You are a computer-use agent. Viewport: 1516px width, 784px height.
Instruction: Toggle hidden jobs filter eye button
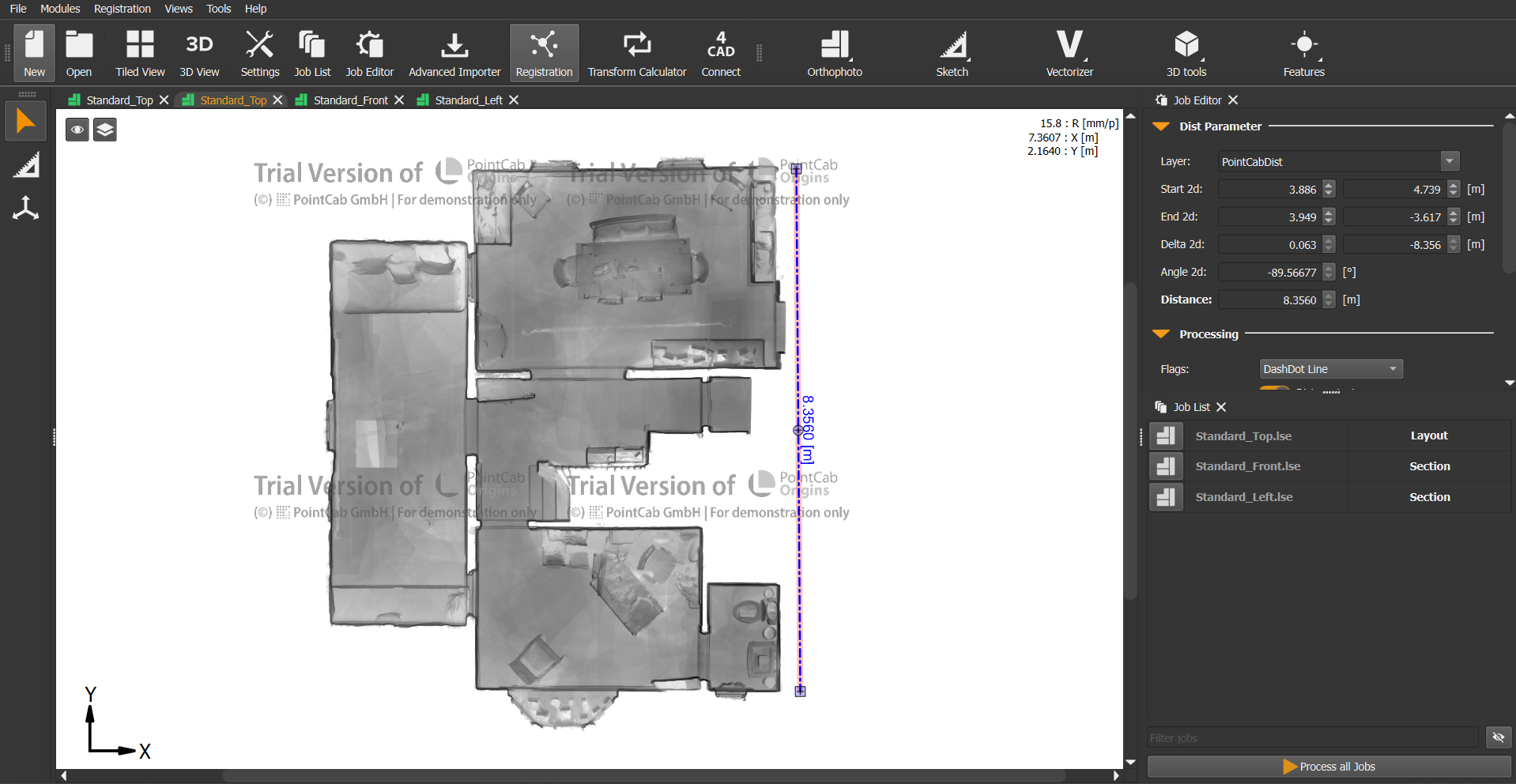[1498, 737]
